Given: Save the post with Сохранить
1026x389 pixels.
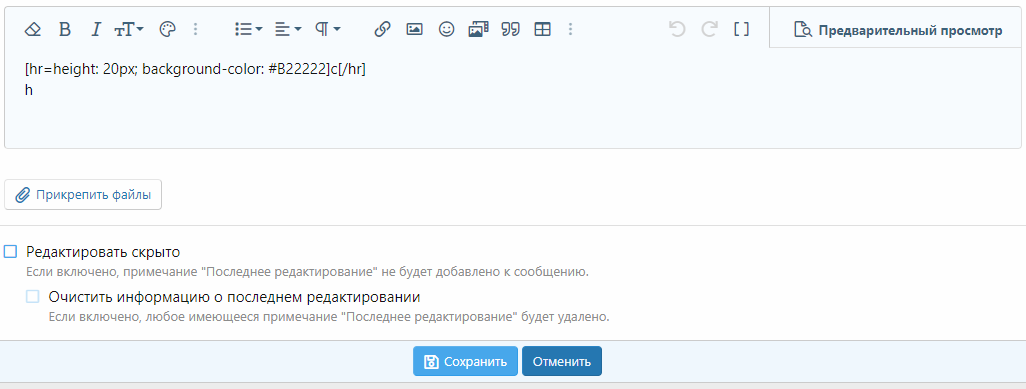Looking at the screenshot, I should 465,361.
